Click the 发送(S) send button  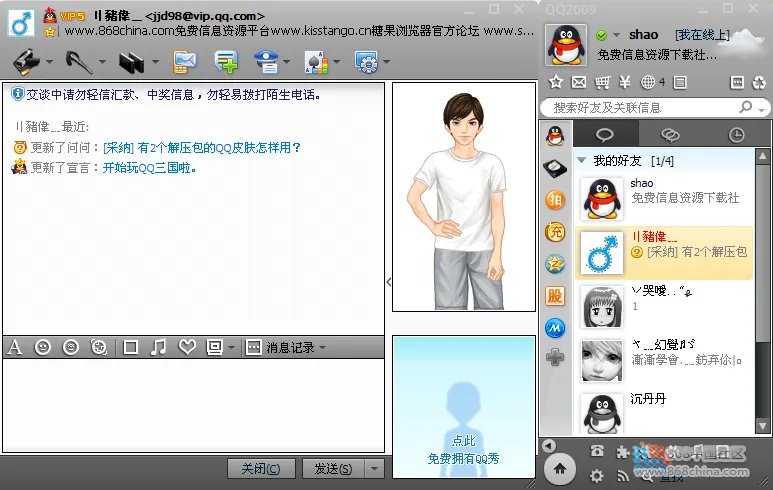point(333,468)
